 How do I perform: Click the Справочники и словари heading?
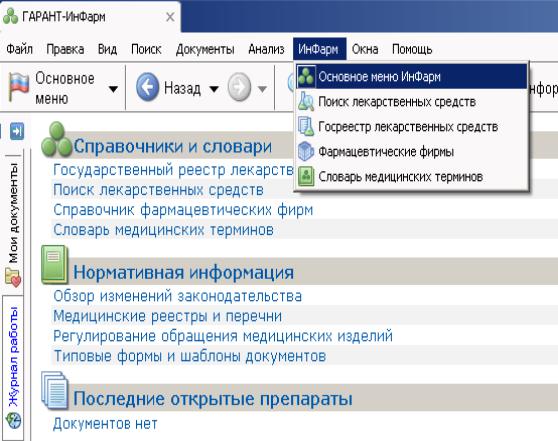point(173,147)
